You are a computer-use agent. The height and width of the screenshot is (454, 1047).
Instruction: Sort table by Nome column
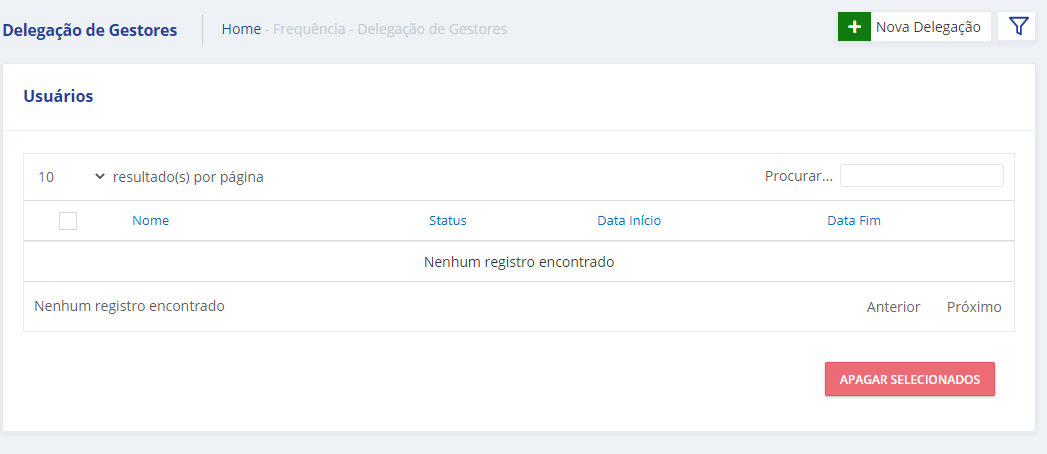pyautogui.click(x=150, y=221)
